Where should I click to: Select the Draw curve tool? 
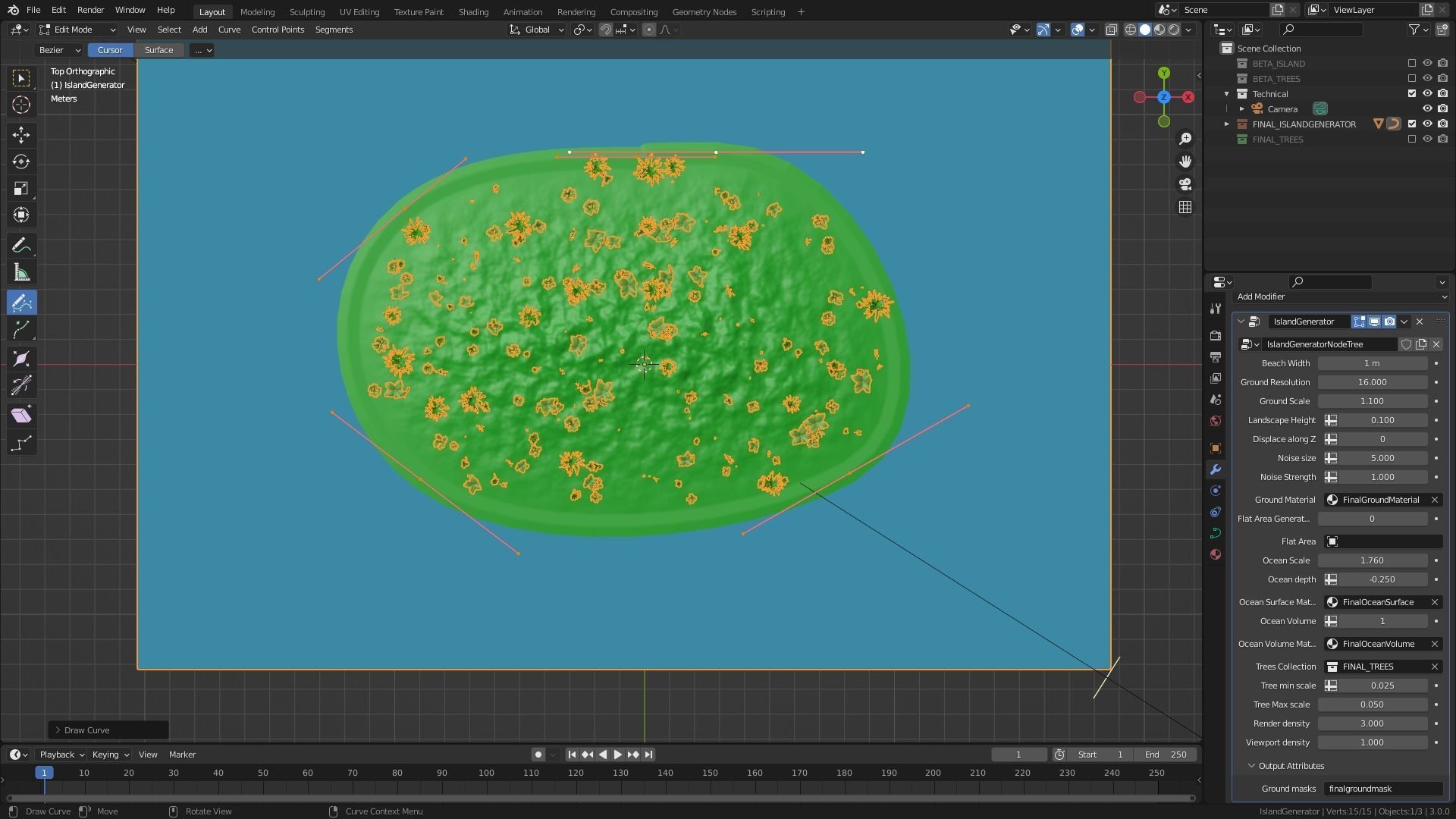[x=20, y=302]
